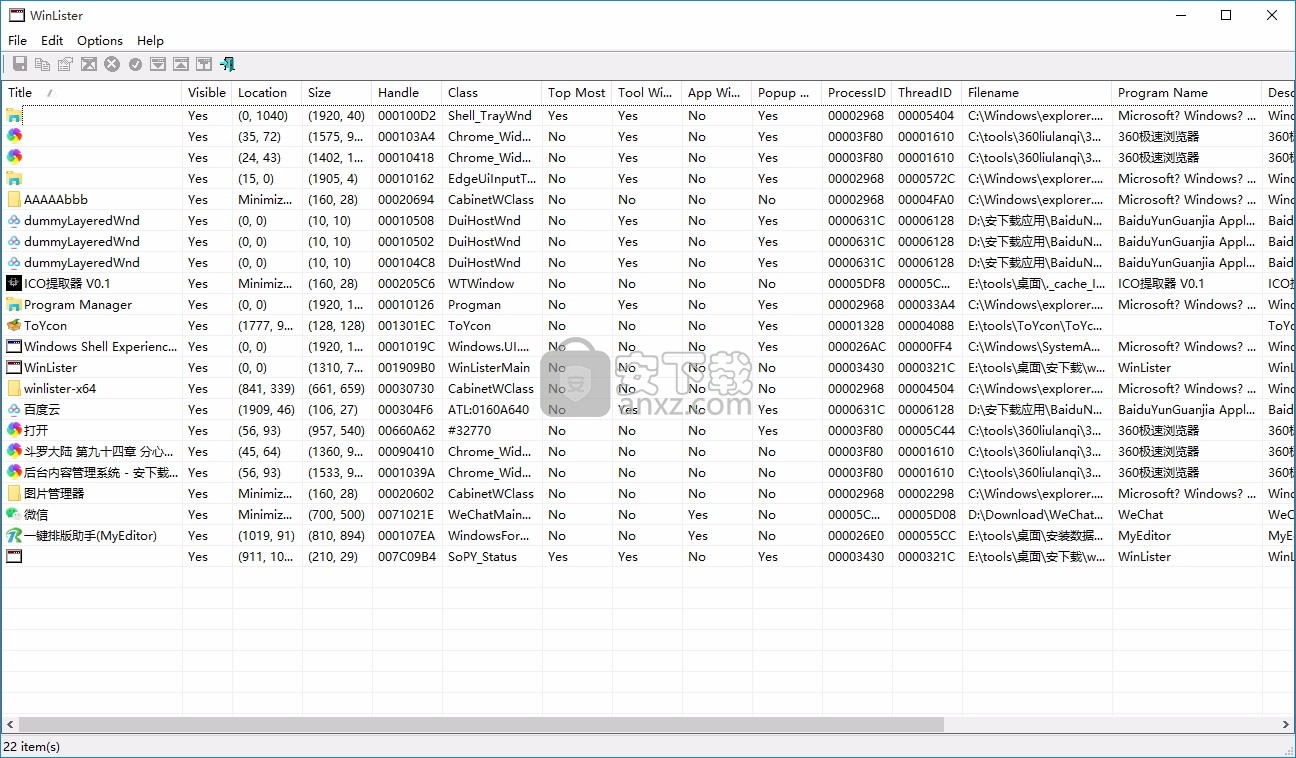Open the File menu
This screenshot has height=758, width=1296.
tap(17, 40)
